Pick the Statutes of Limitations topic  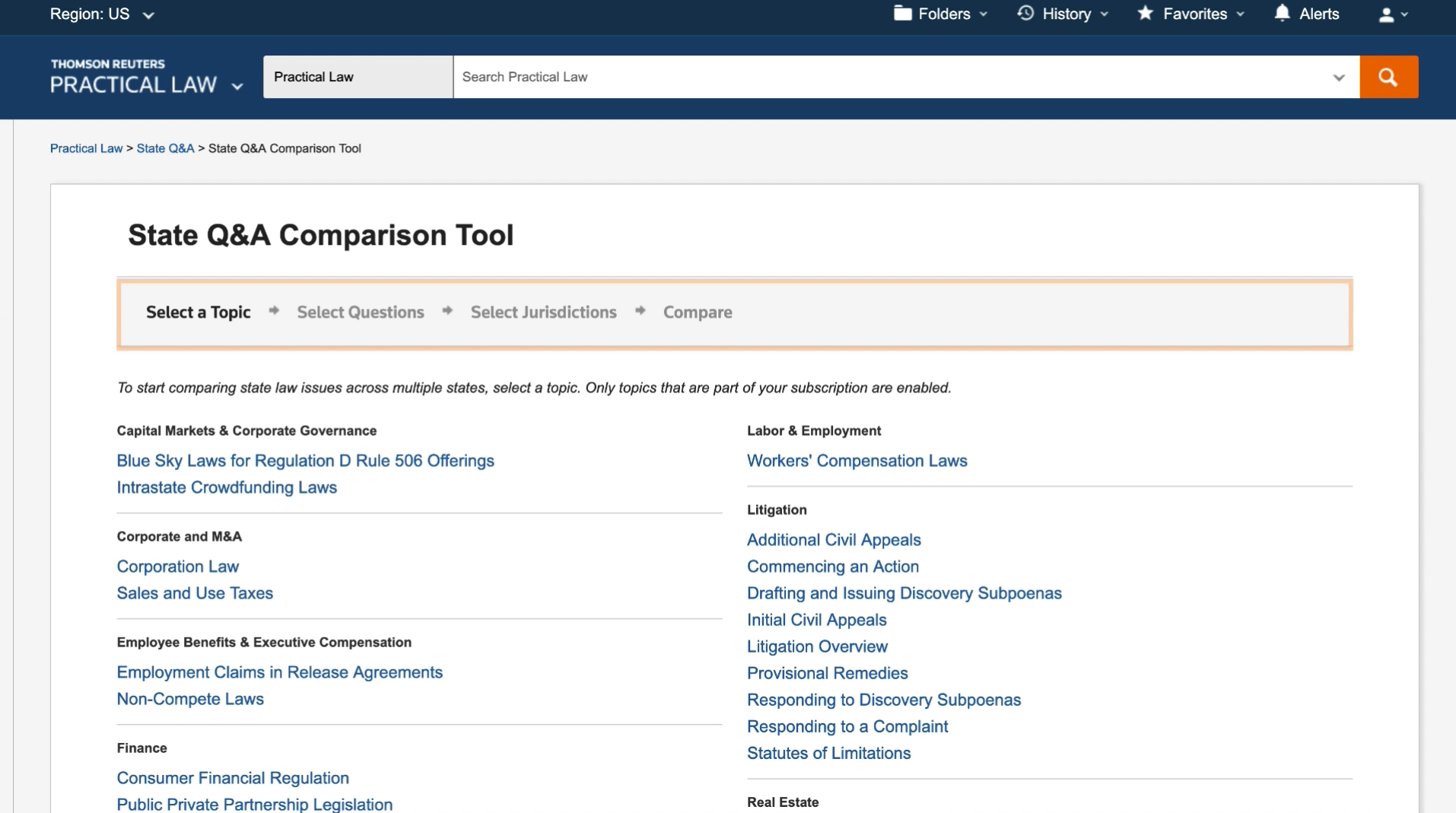point(828,753)
